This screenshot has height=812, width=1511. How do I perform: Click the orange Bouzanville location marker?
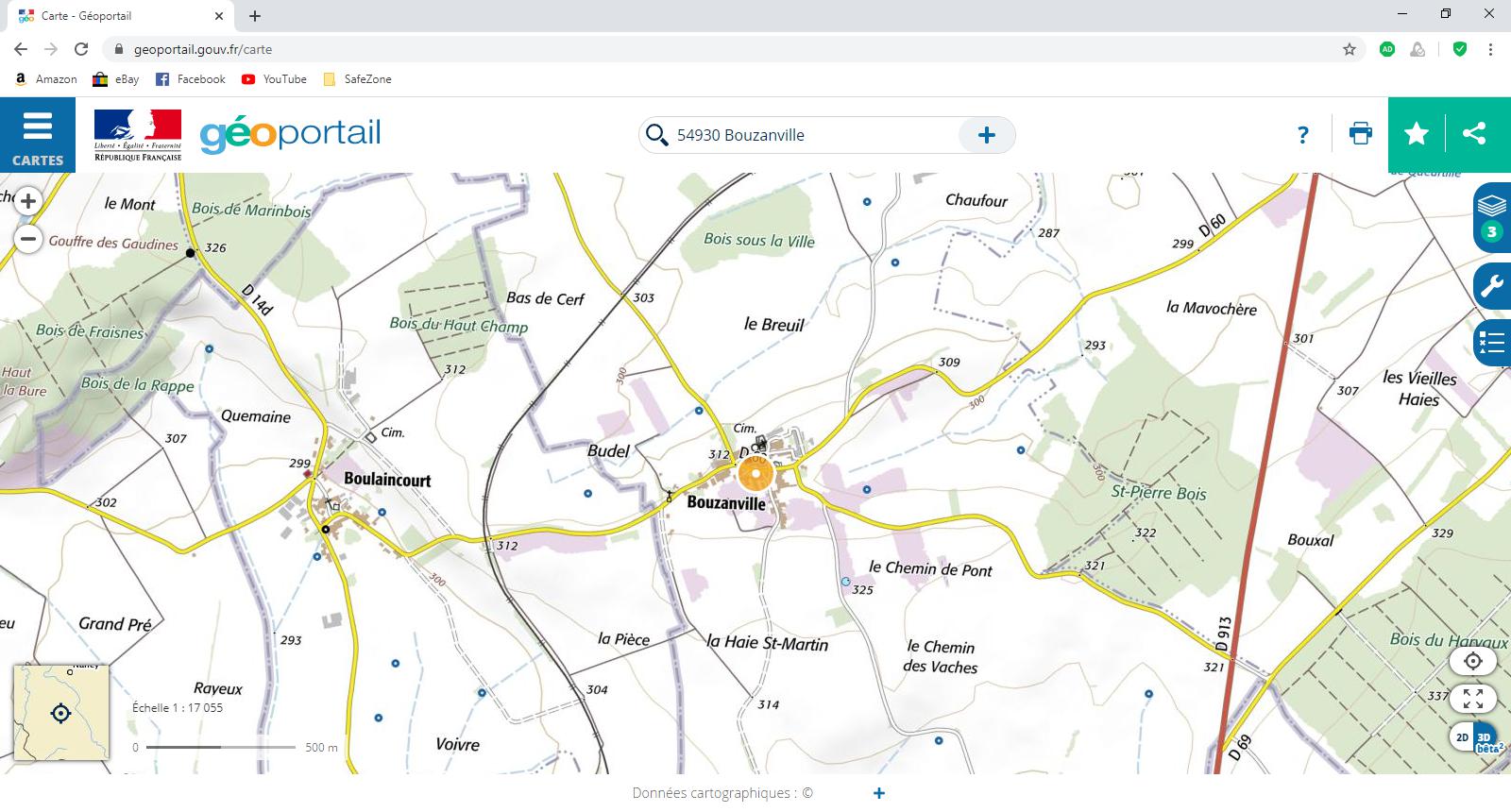click(755, 475)
